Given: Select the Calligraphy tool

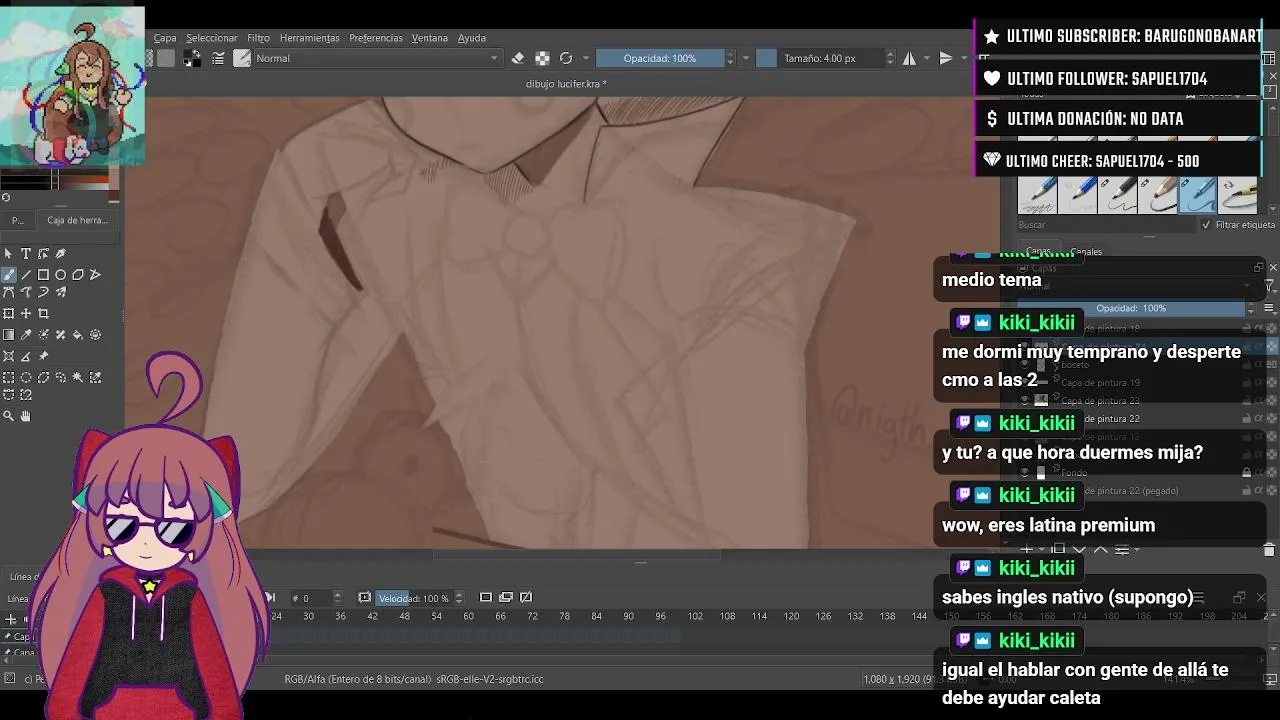Looking at the screenshot, I should (x=61, y=254).
